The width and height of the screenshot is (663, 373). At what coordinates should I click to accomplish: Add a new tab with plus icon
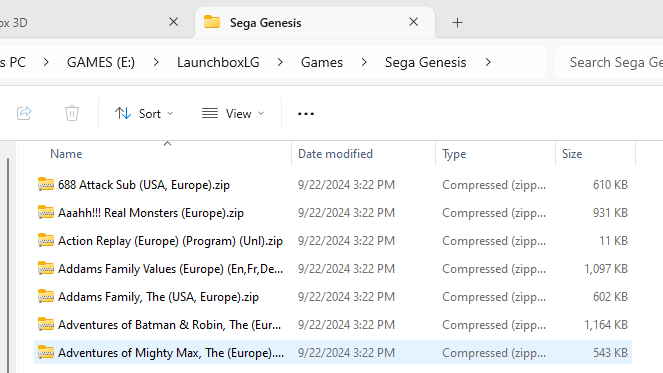[458, 22]
